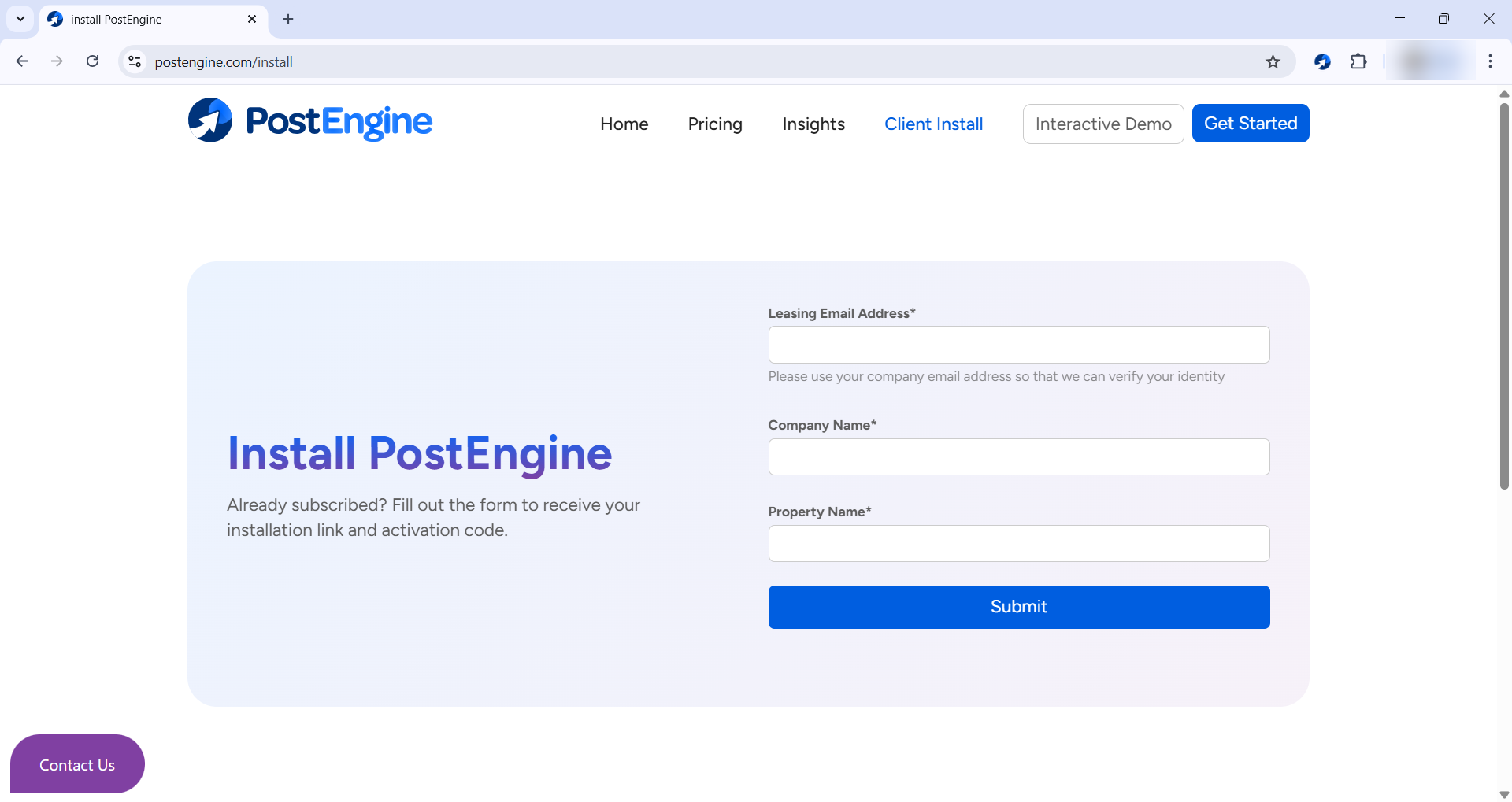Image resolution: width=1512 pixels, height=802 pixels.
Task: Focus the Property Name field
Action: pos(1019,543)
